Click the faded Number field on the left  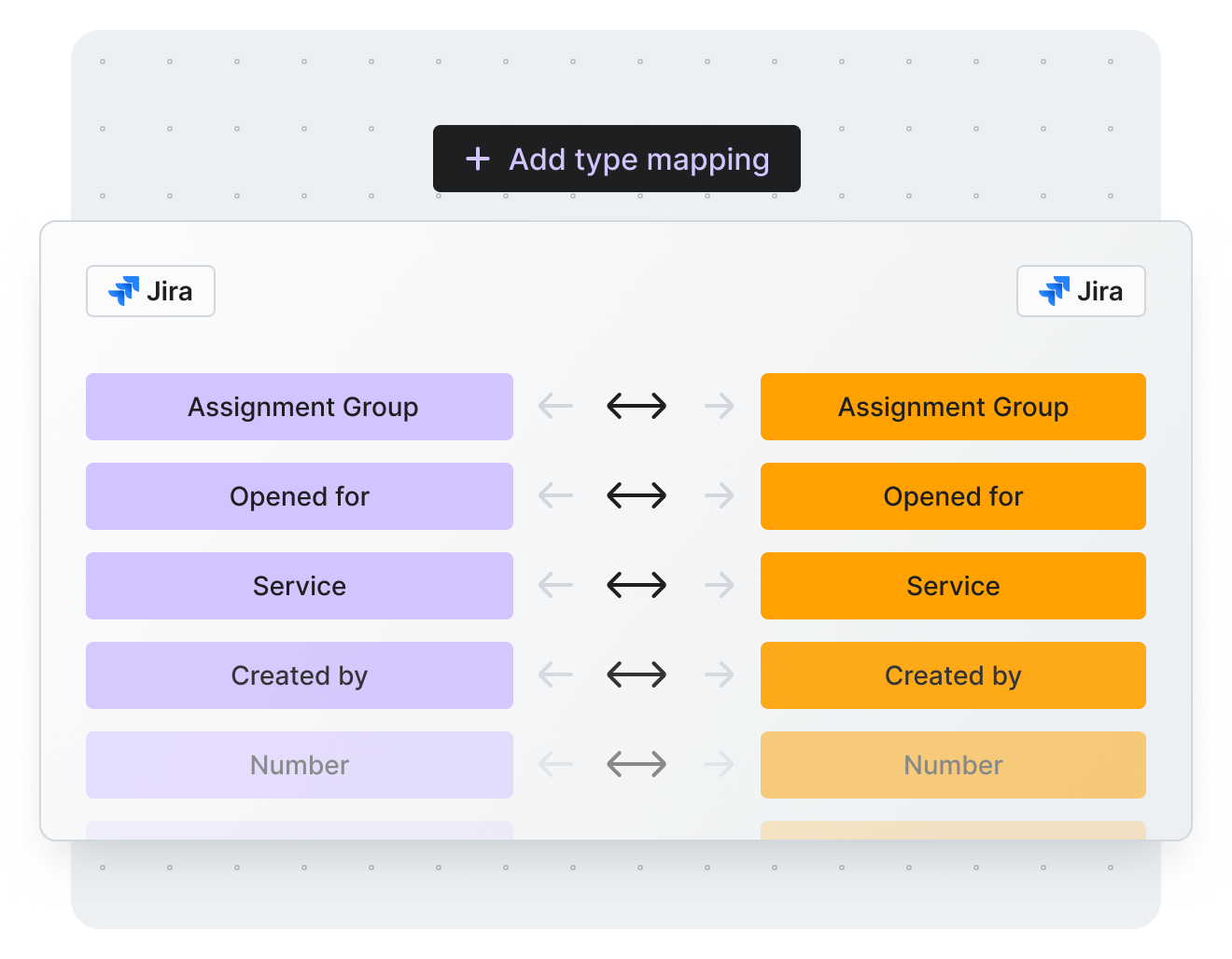point(299,764)
